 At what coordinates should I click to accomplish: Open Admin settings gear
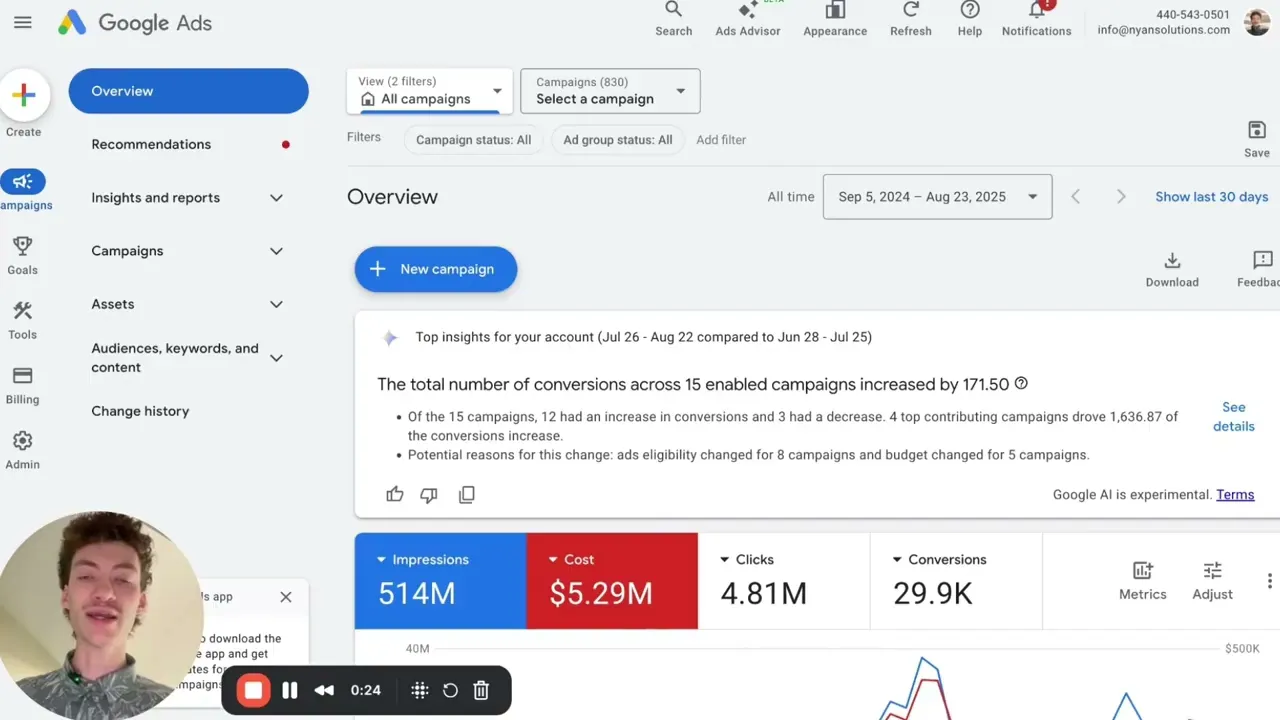coord(22,450)
